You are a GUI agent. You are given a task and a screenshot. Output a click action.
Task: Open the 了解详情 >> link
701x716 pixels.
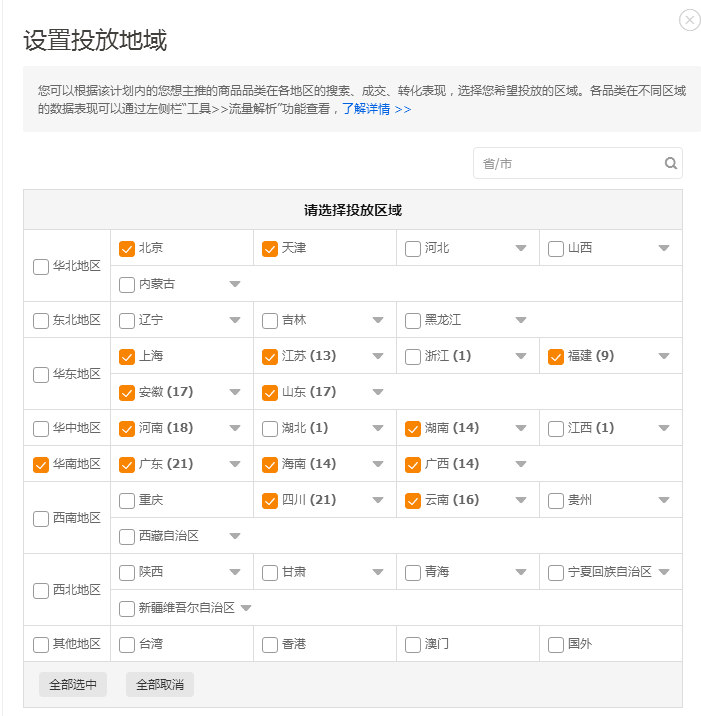[x=377, y=109]
